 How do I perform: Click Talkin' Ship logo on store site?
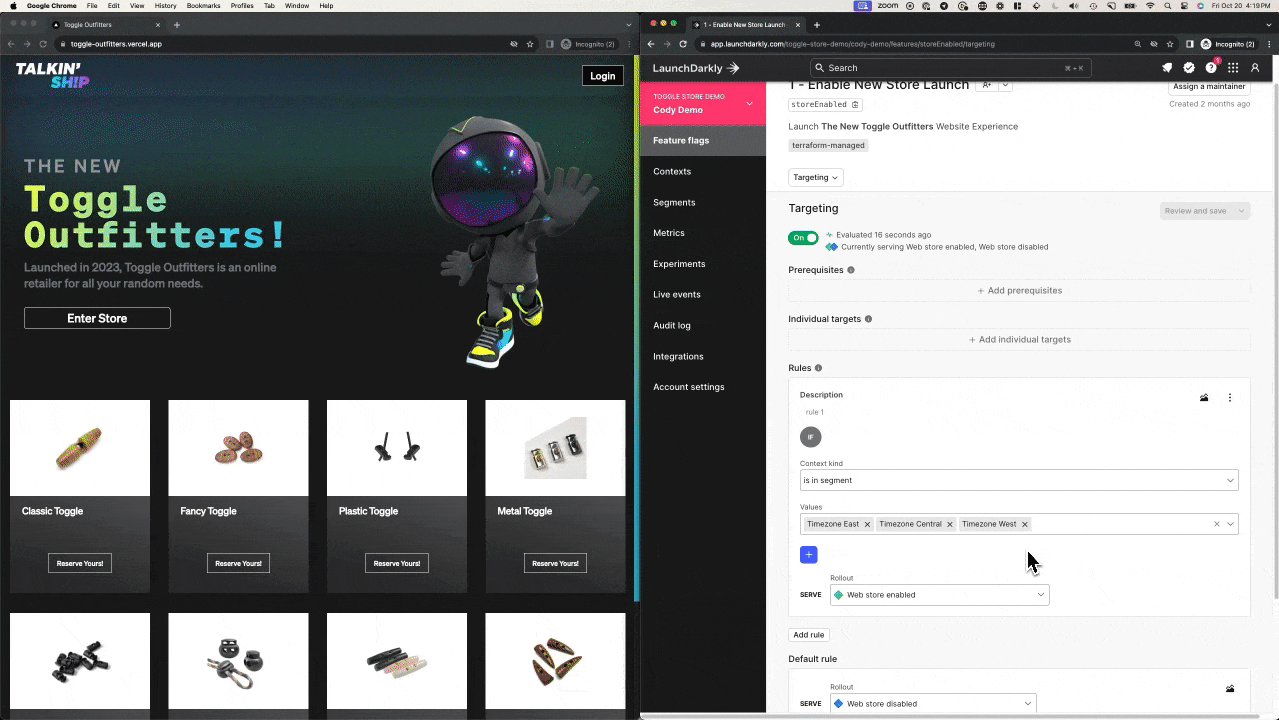pyautogui.click(x=52, y=75)
